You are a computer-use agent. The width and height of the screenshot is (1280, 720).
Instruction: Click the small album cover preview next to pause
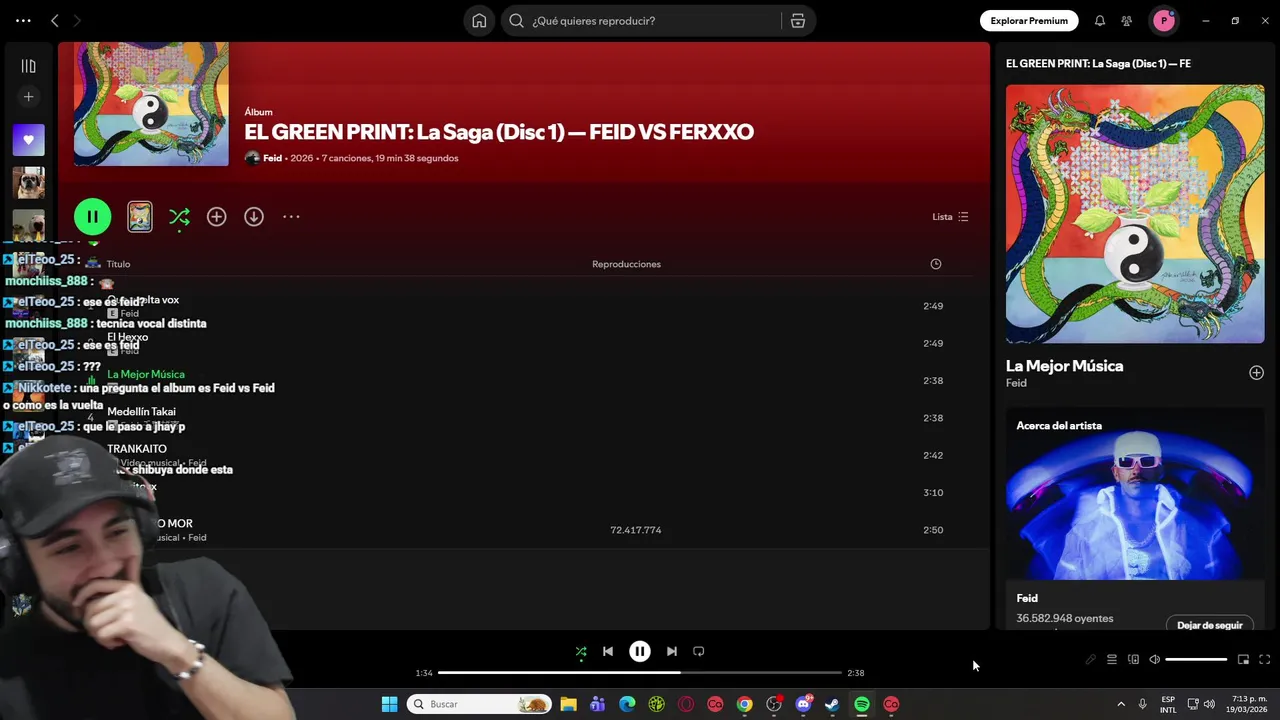pyautogui.click(x=140, y=217)
